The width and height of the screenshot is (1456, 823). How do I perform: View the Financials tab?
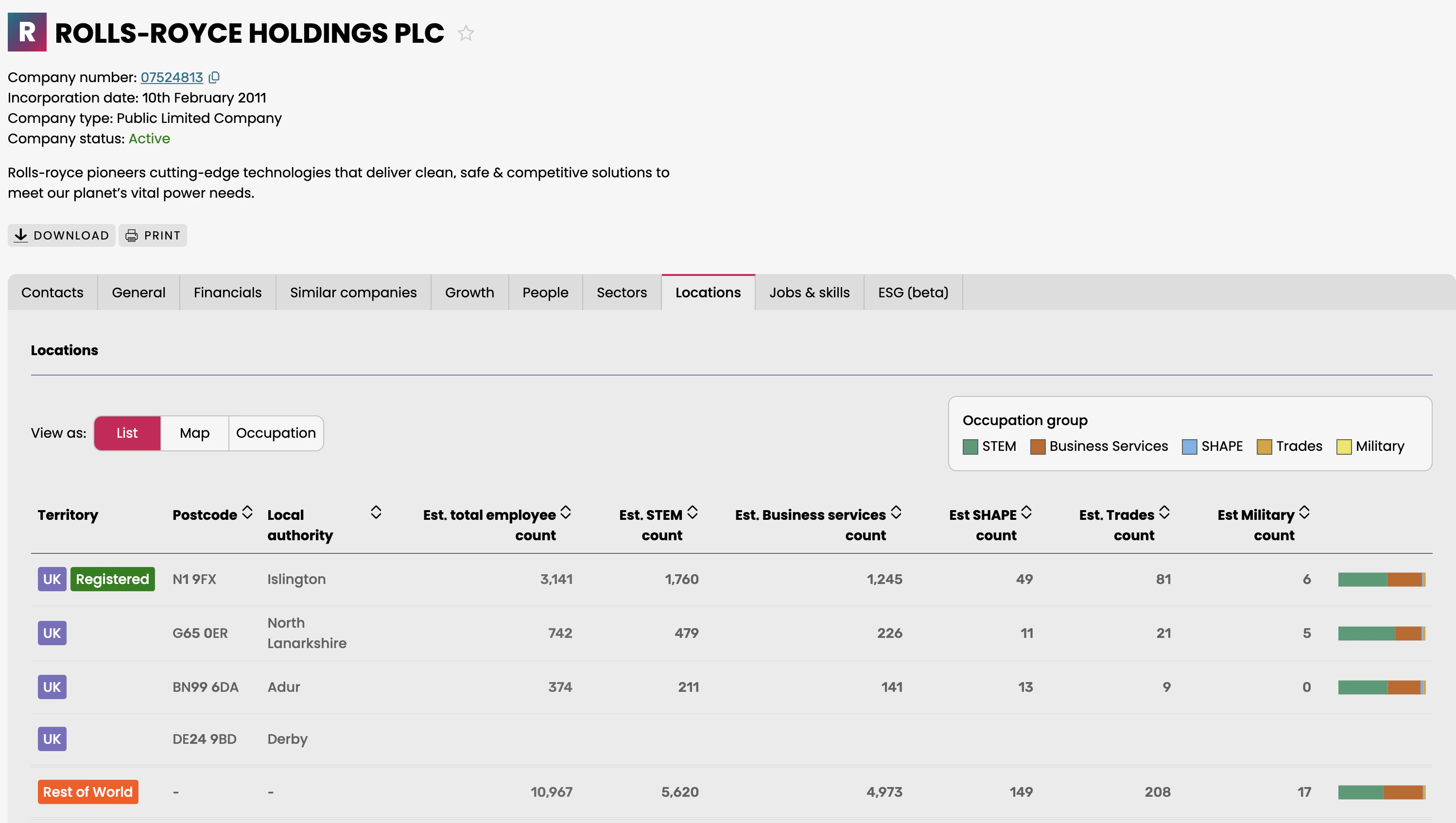pyautogui.click(x=228, y=292)
